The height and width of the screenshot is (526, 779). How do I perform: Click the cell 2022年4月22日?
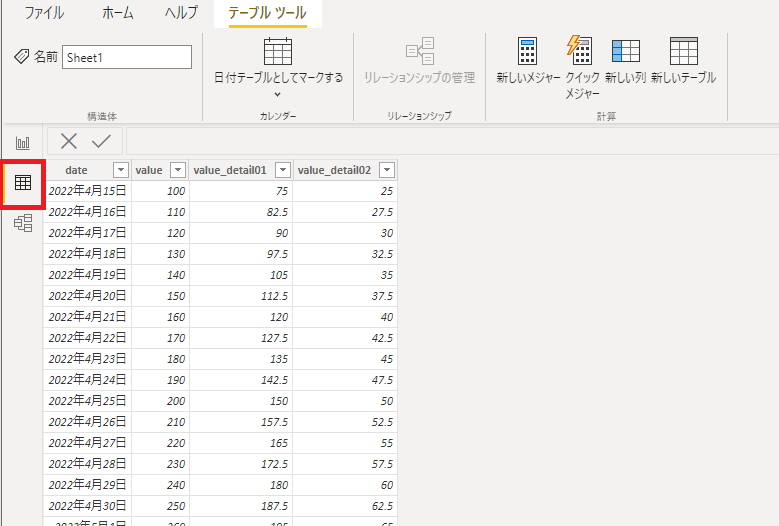[x=87, y=338]
